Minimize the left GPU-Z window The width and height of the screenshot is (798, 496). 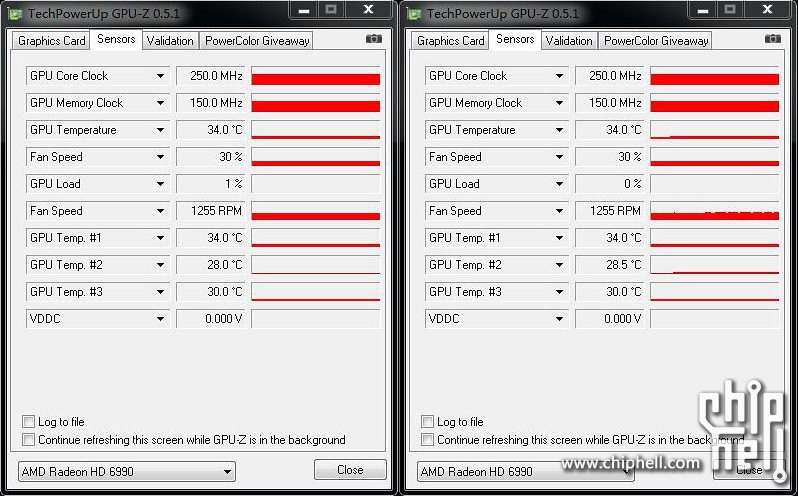[x=304, y=10]
